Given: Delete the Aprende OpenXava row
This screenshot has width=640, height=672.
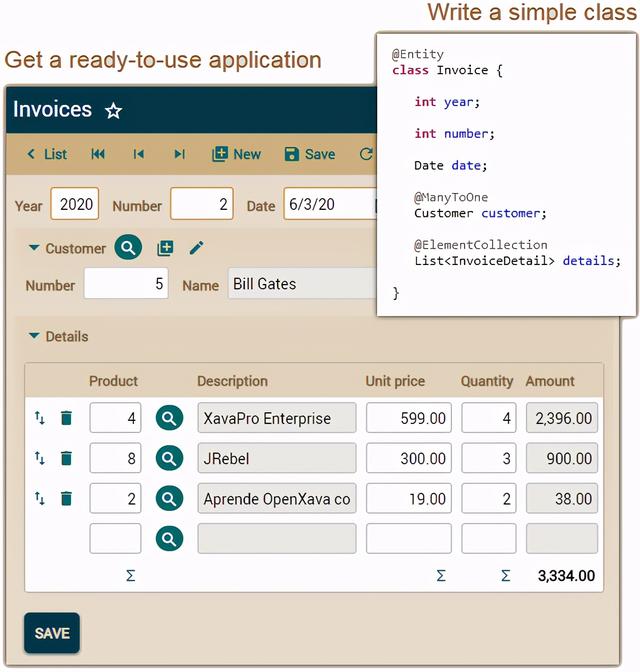Looking at the screenshot, I should pyautogui.click(x=66, y=498).
